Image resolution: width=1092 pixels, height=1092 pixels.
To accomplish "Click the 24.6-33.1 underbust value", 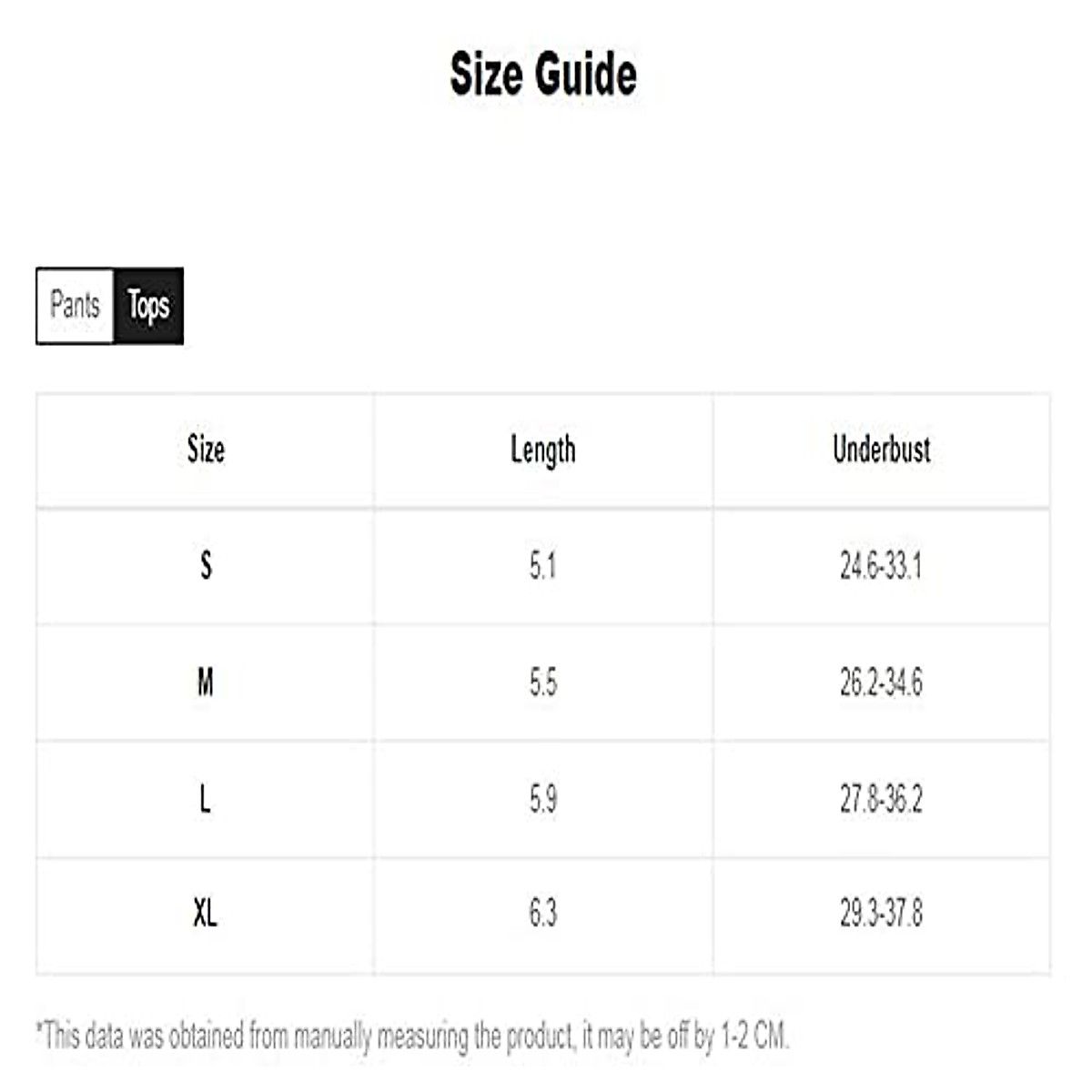I will (881, 566).
